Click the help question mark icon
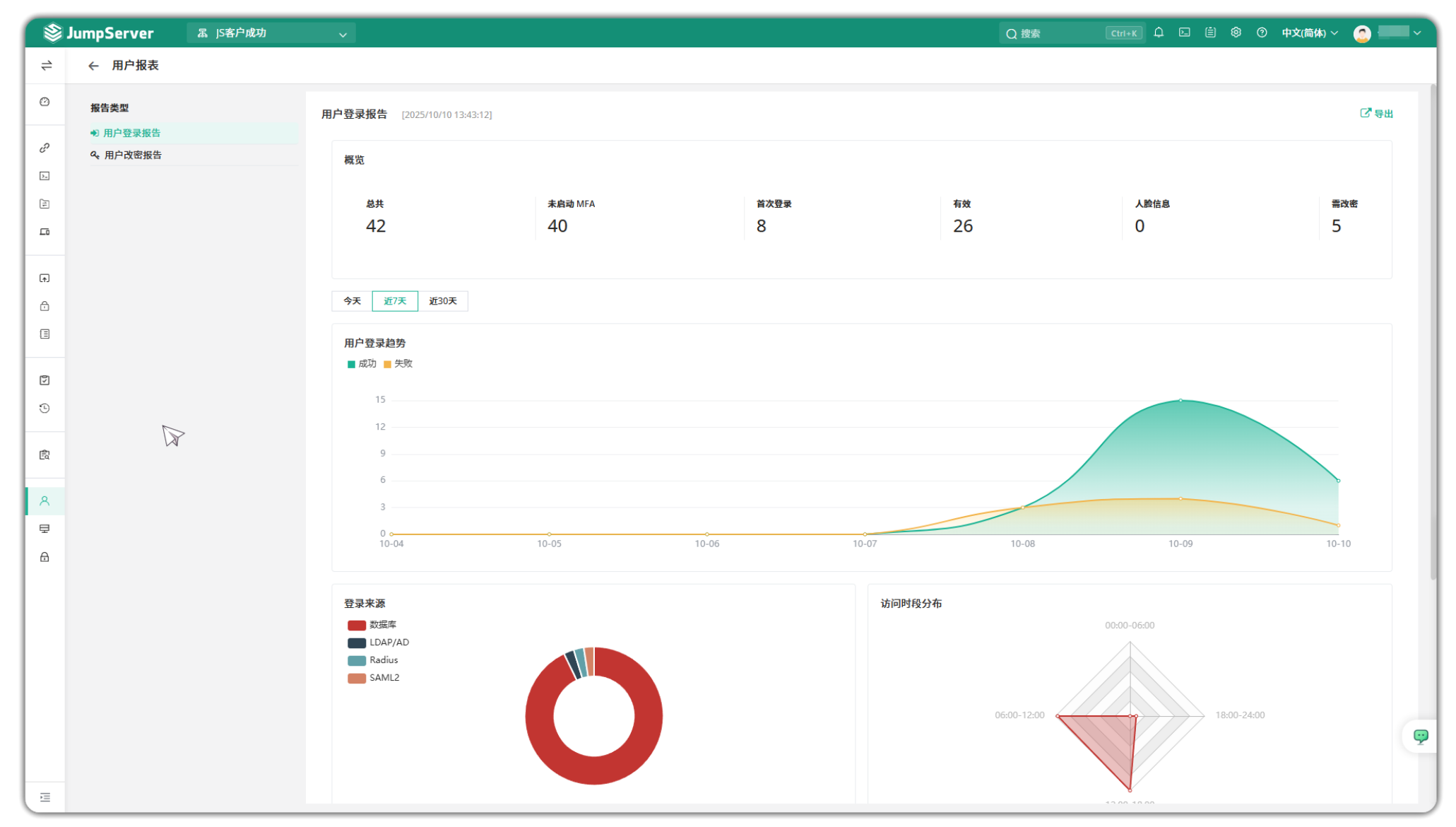 (x=1262, y=33)
